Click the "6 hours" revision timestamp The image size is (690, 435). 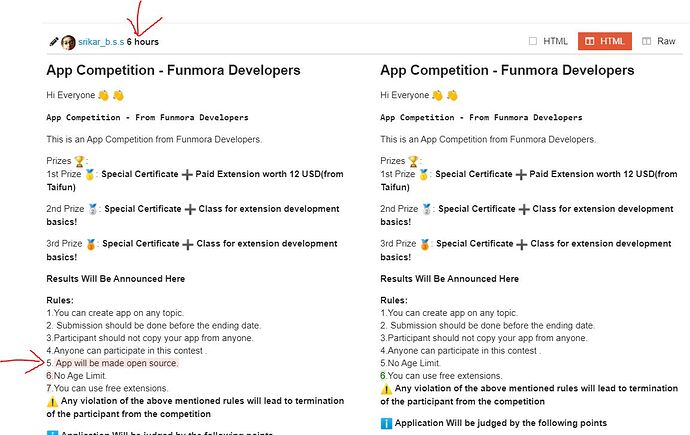click(143, 42)
